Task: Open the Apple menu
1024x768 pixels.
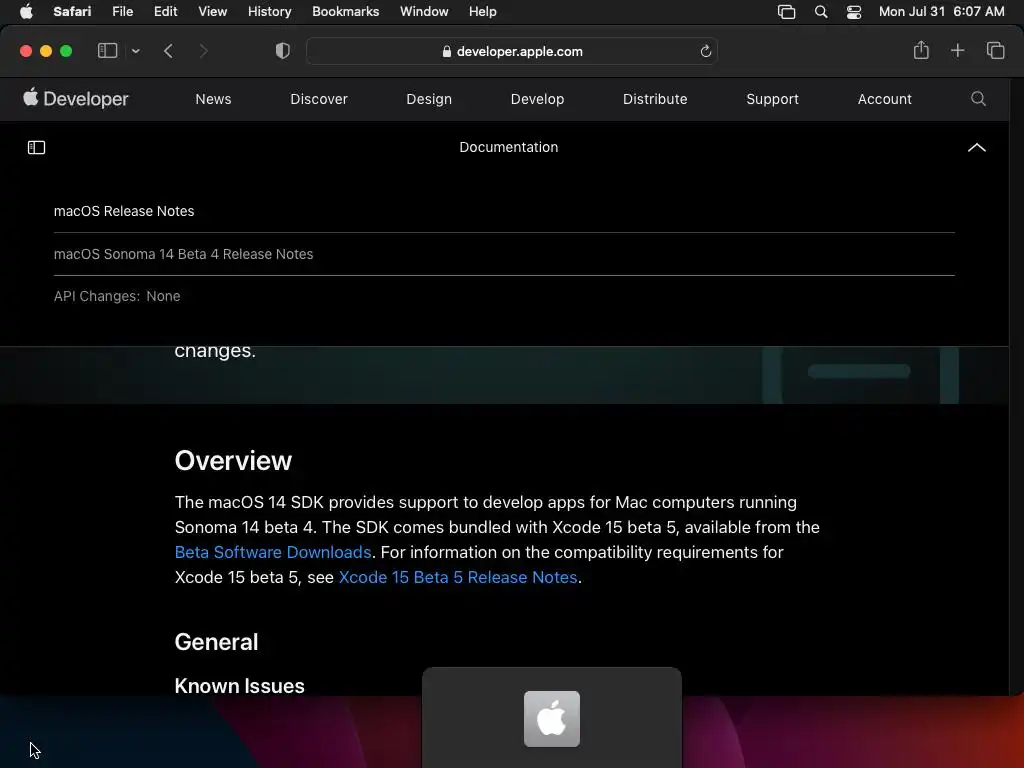Action: click(x=26, y=12)
